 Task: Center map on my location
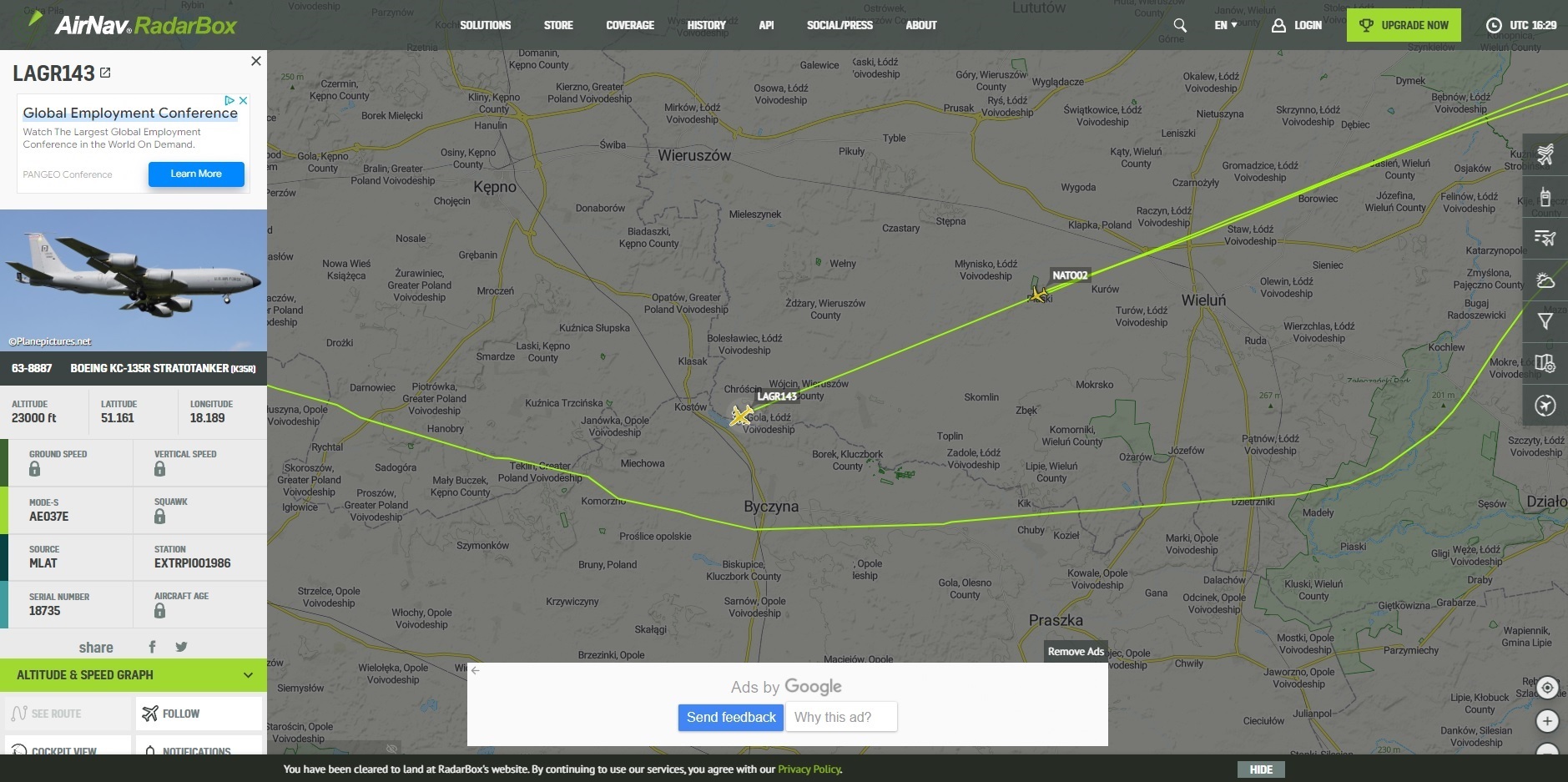(1547, 688)
